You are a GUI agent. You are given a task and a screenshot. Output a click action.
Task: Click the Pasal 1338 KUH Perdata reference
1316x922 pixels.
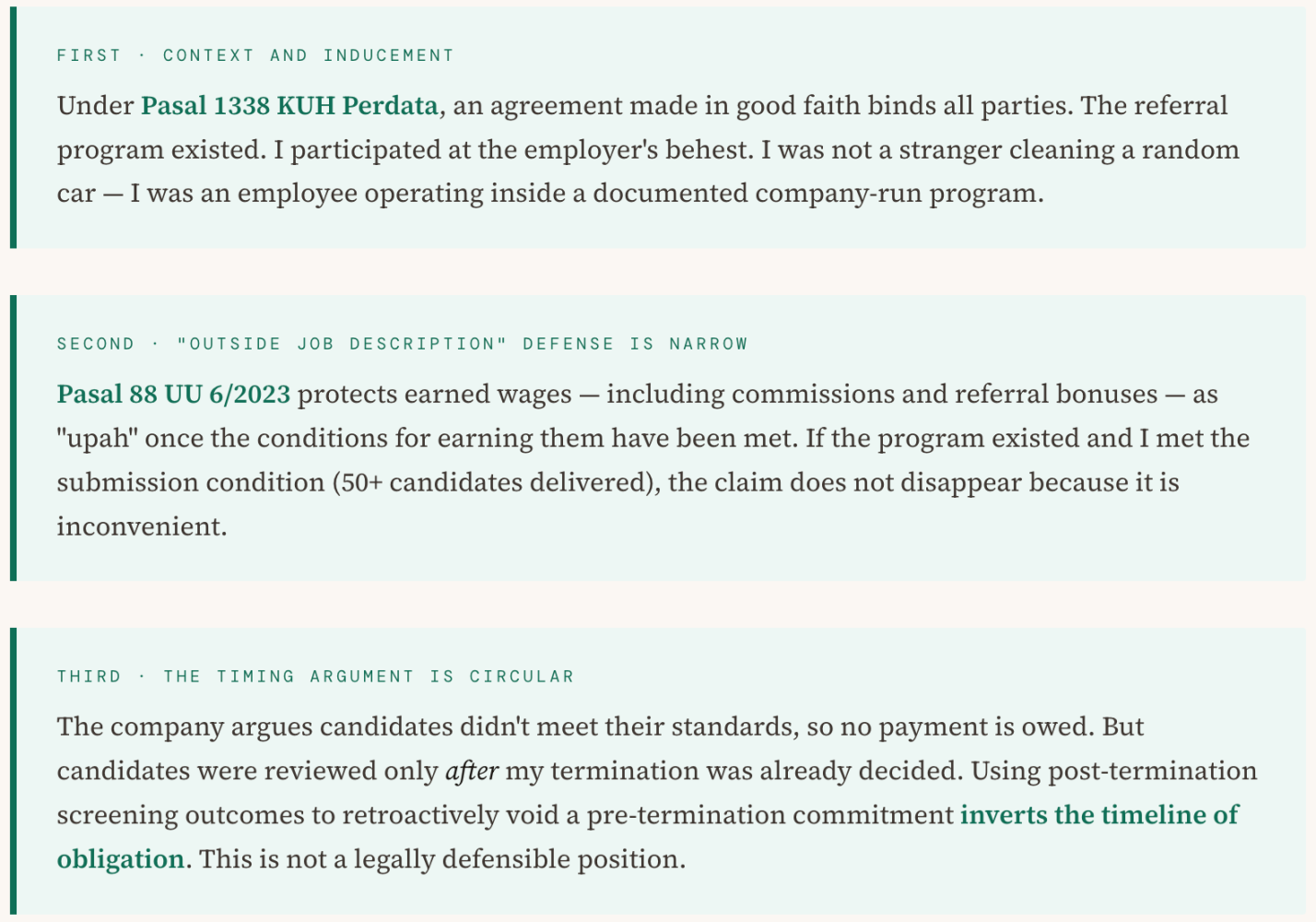tap(289, 106)
